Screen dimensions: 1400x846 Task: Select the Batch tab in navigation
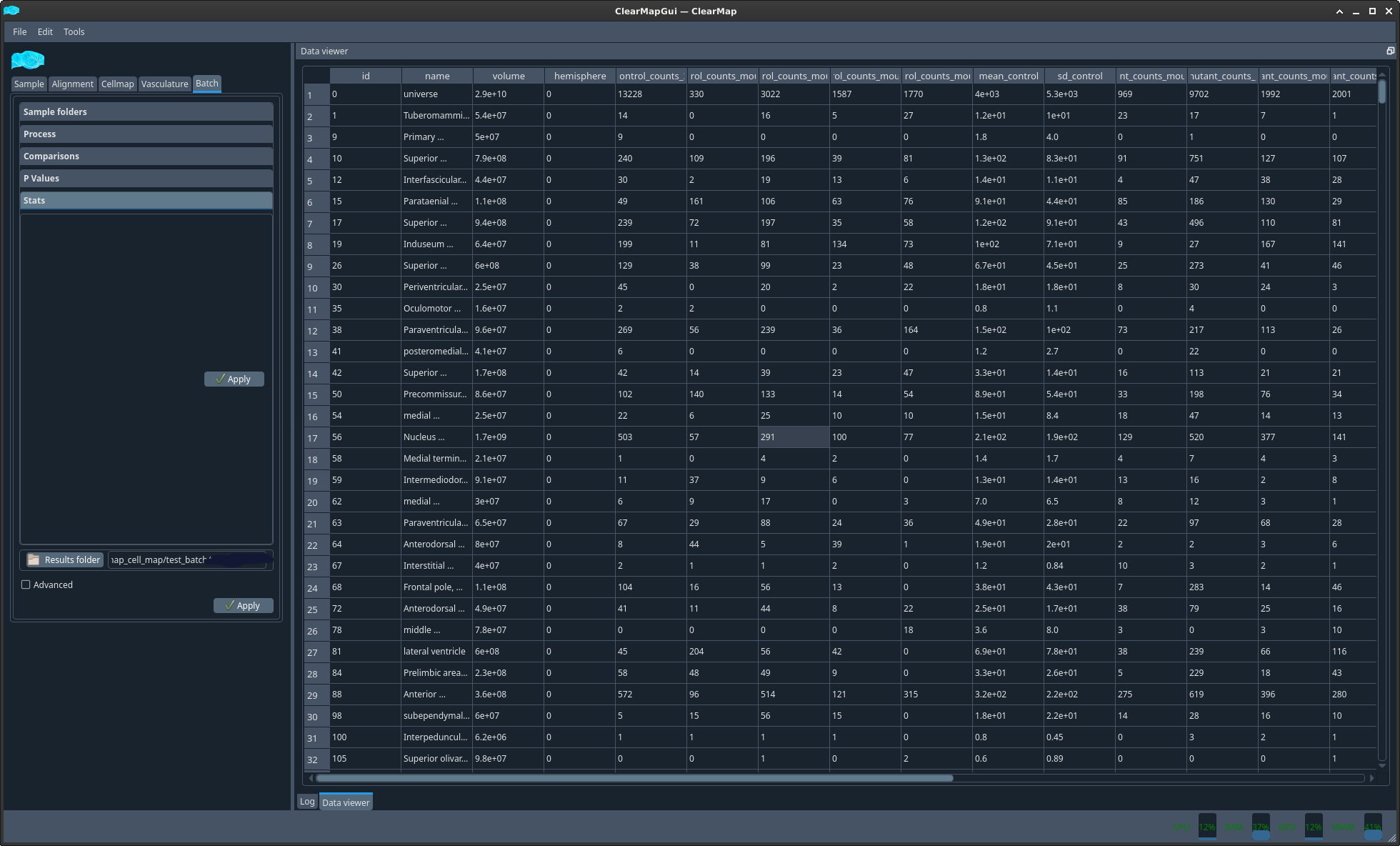coord(206,83)
